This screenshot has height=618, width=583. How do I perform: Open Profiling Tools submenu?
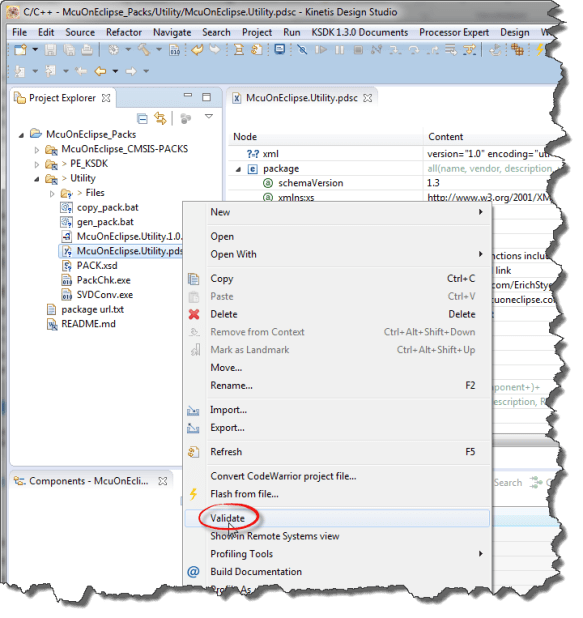pos(337,554)
